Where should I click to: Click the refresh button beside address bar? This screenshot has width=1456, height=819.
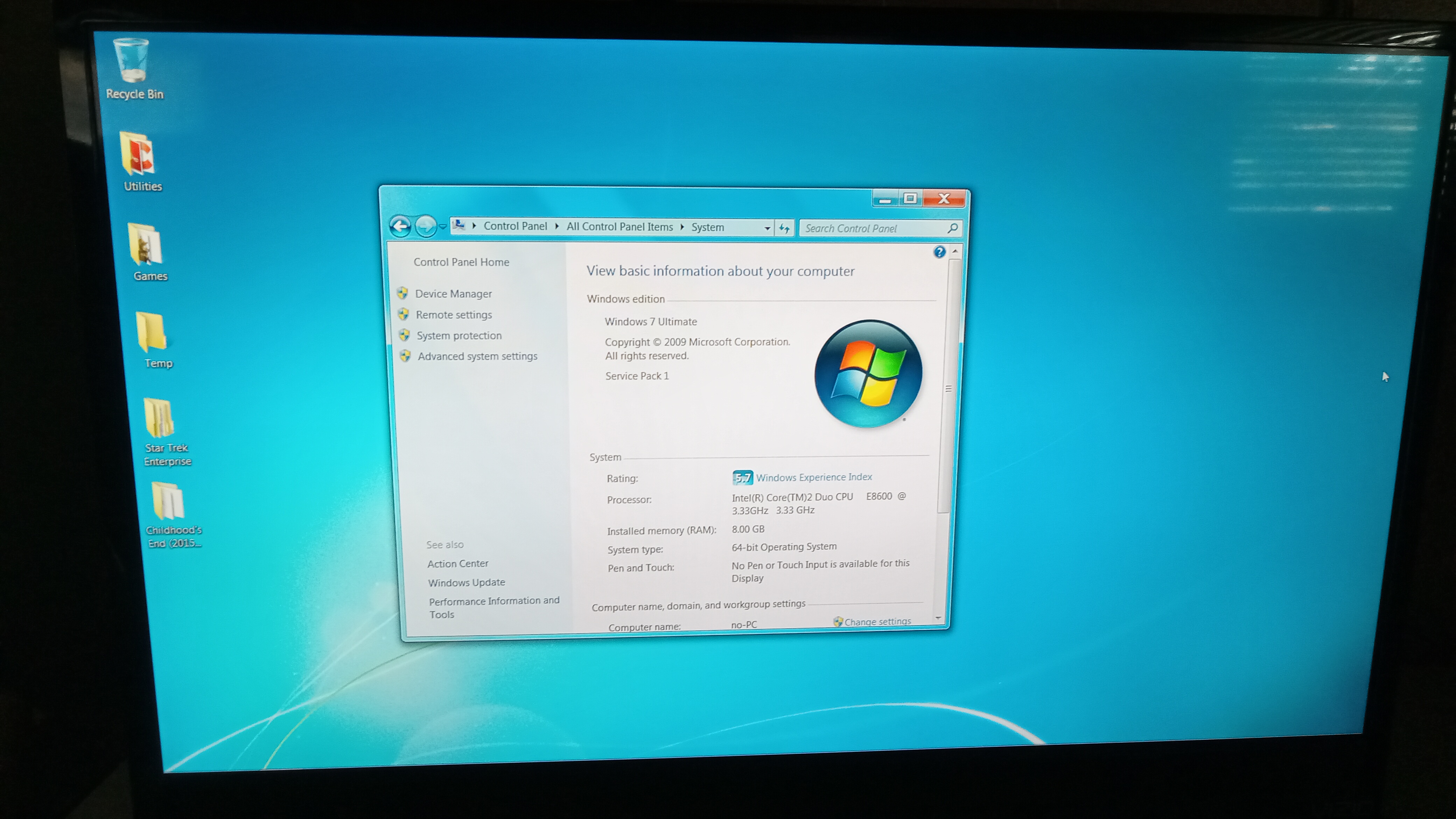click(784, 228)
